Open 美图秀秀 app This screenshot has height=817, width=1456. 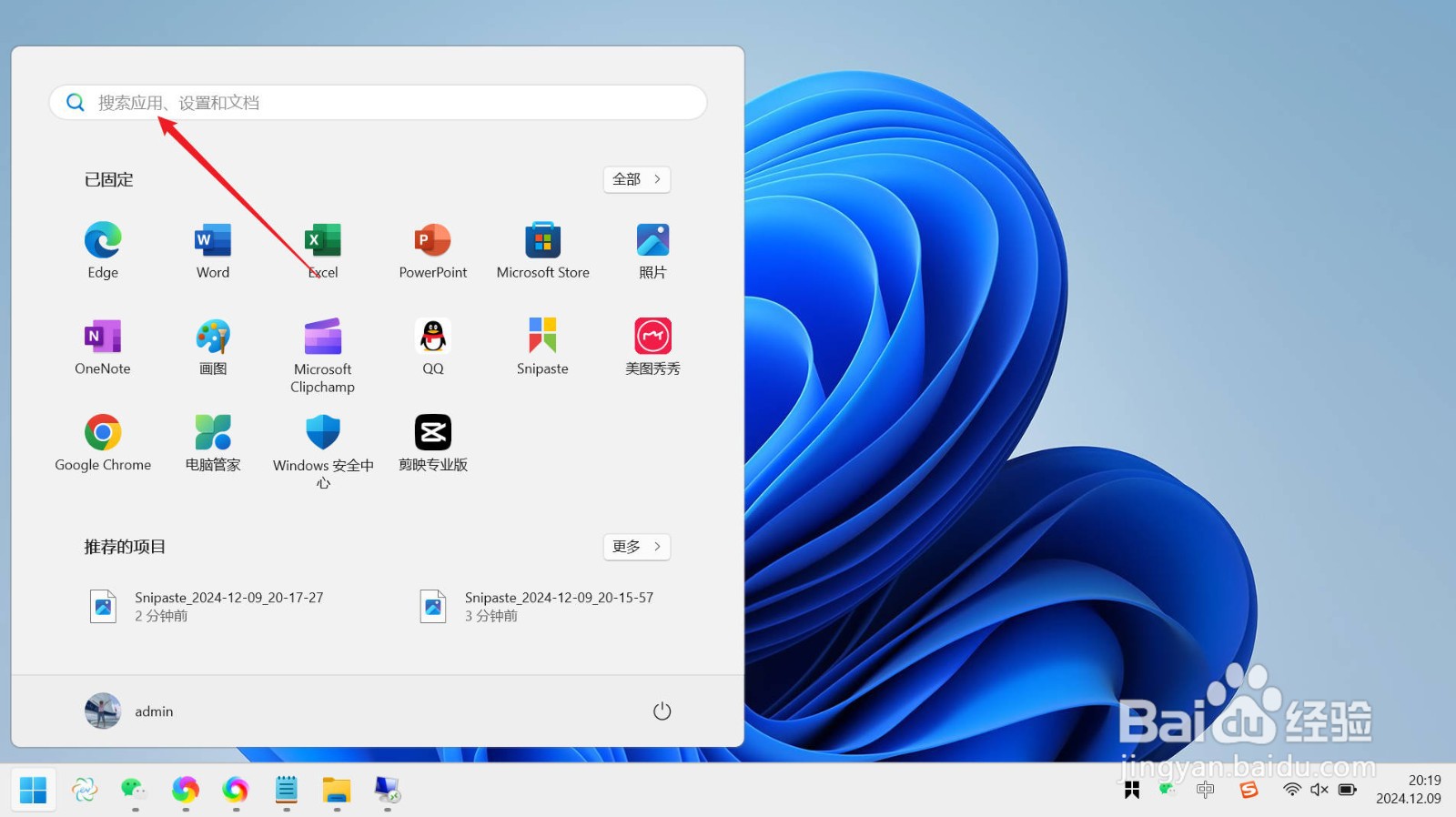click(x=652, y=347)
